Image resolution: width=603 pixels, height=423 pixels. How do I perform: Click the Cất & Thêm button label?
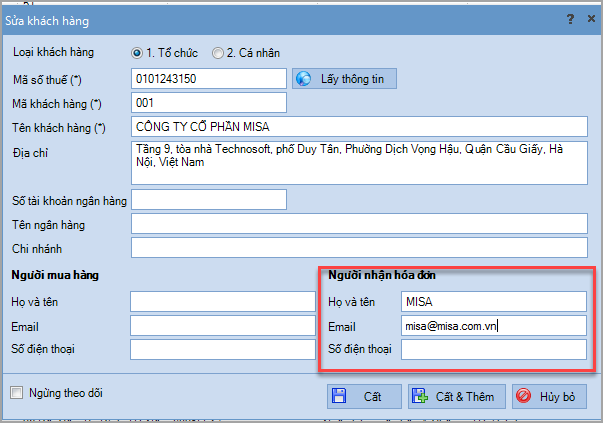[465, 396]
